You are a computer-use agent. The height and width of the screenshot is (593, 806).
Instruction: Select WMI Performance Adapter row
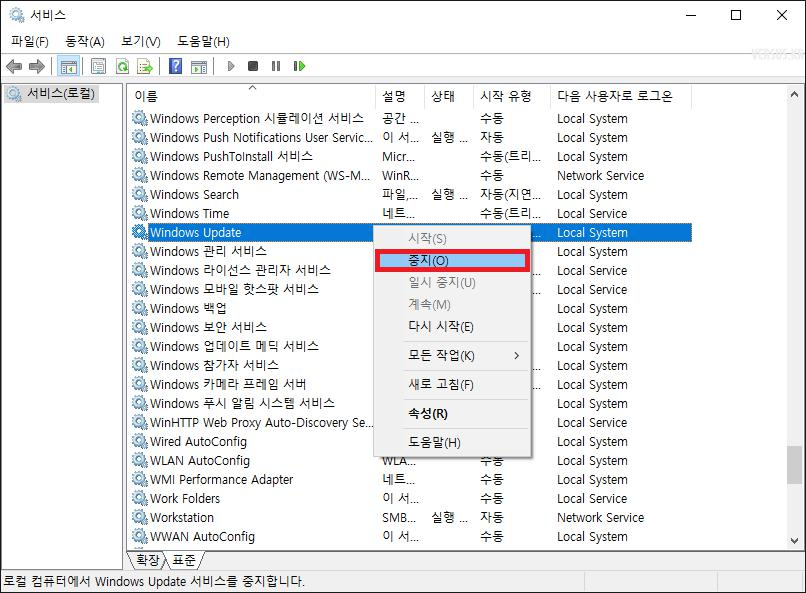[x=411, y=479]
